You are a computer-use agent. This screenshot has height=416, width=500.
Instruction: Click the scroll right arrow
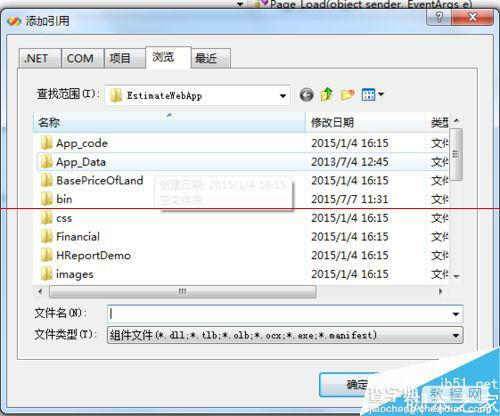click(x=441, y=292)
